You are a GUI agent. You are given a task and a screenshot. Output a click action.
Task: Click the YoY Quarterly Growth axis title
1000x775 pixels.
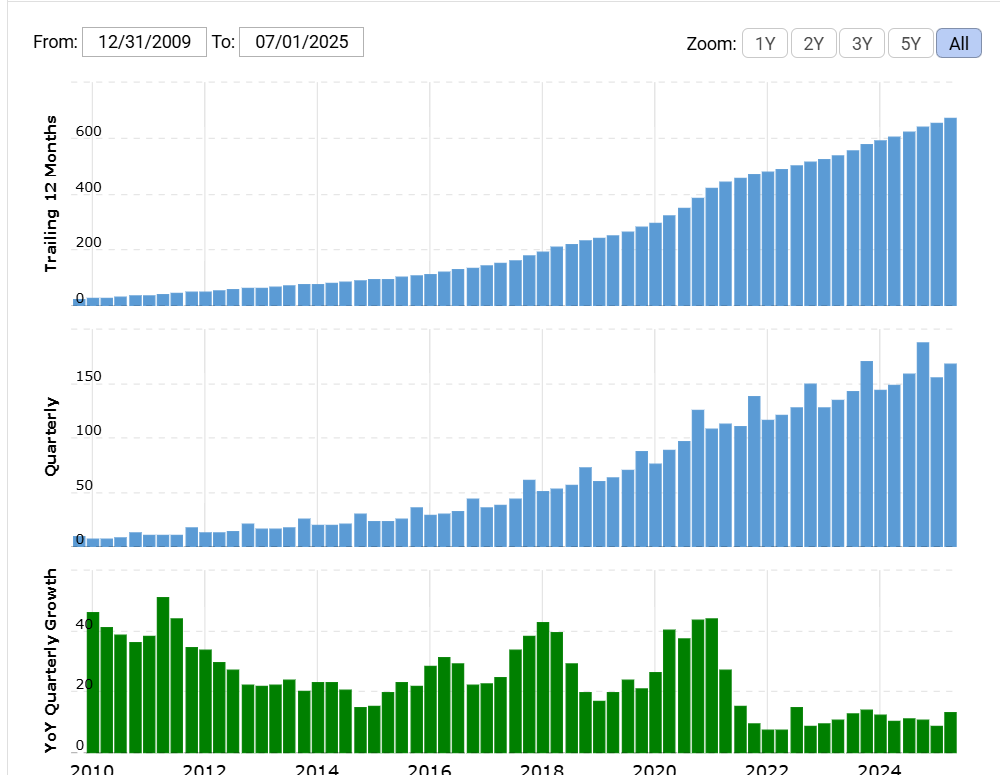[51, 660]
